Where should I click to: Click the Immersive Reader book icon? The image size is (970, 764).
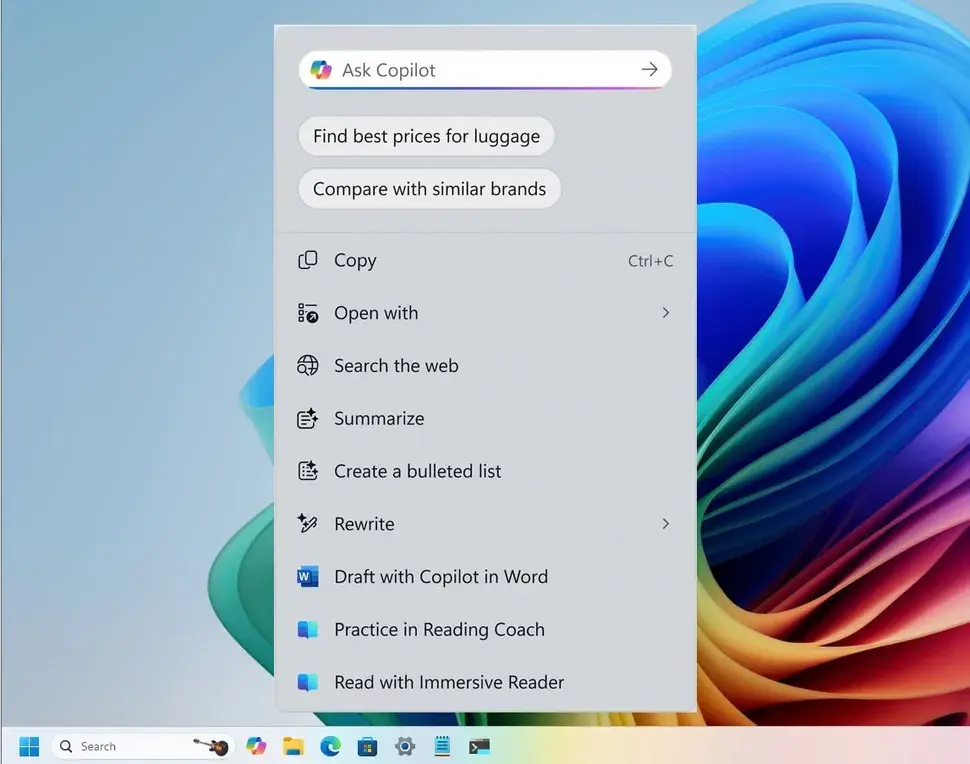point(307,682)
